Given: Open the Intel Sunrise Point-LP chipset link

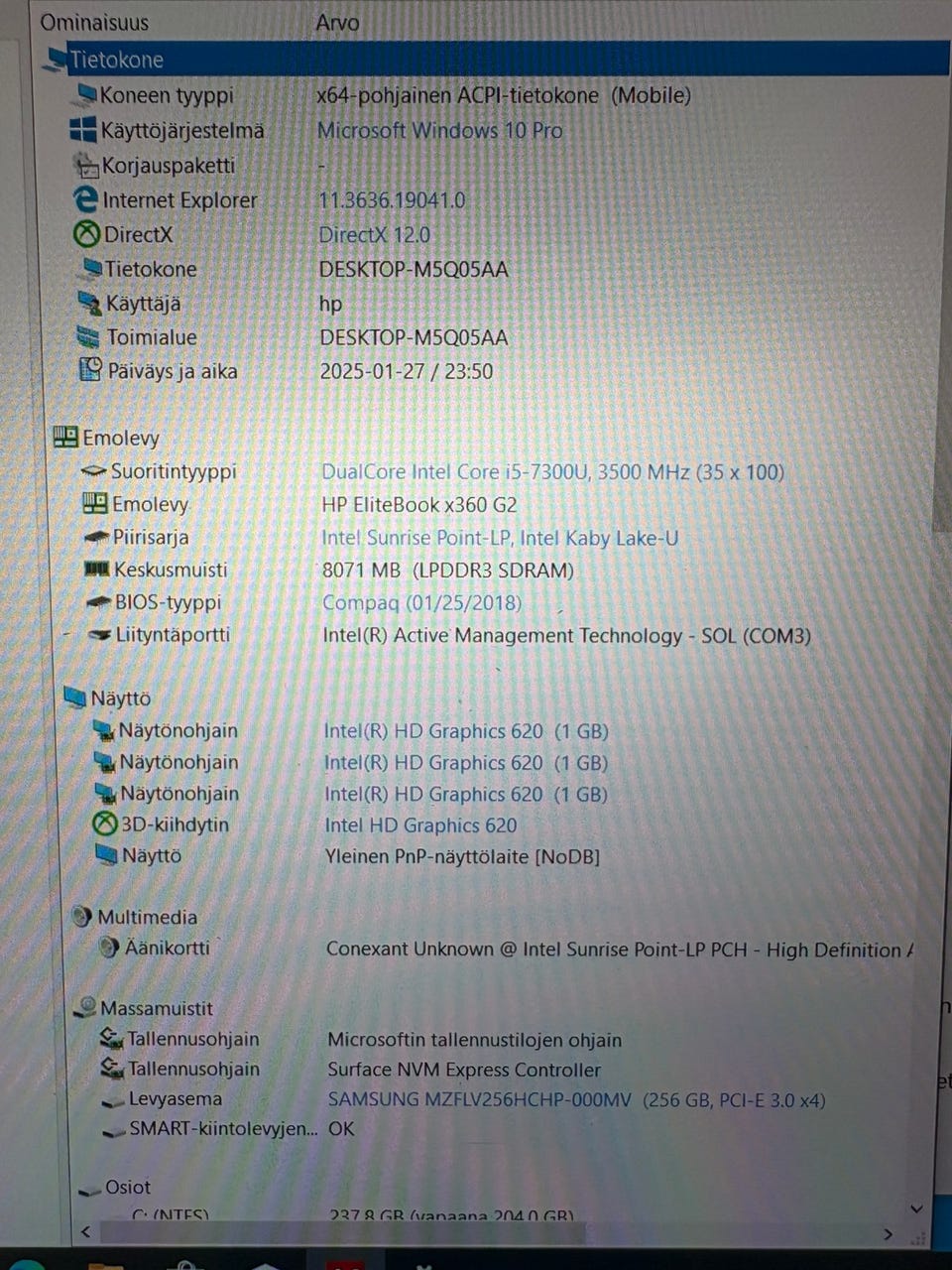Looking at the screenshot, I should 500,537.
